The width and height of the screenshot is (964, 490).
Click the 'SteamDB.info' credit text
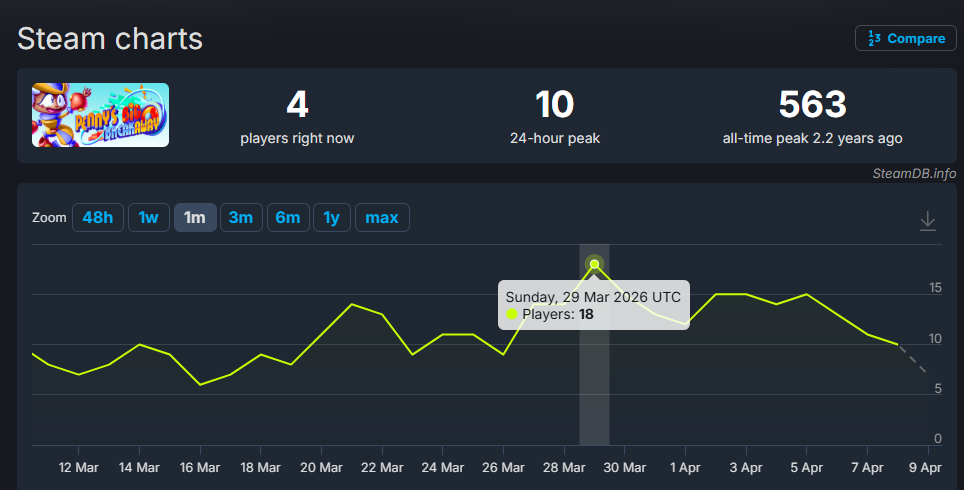[914, 173]
